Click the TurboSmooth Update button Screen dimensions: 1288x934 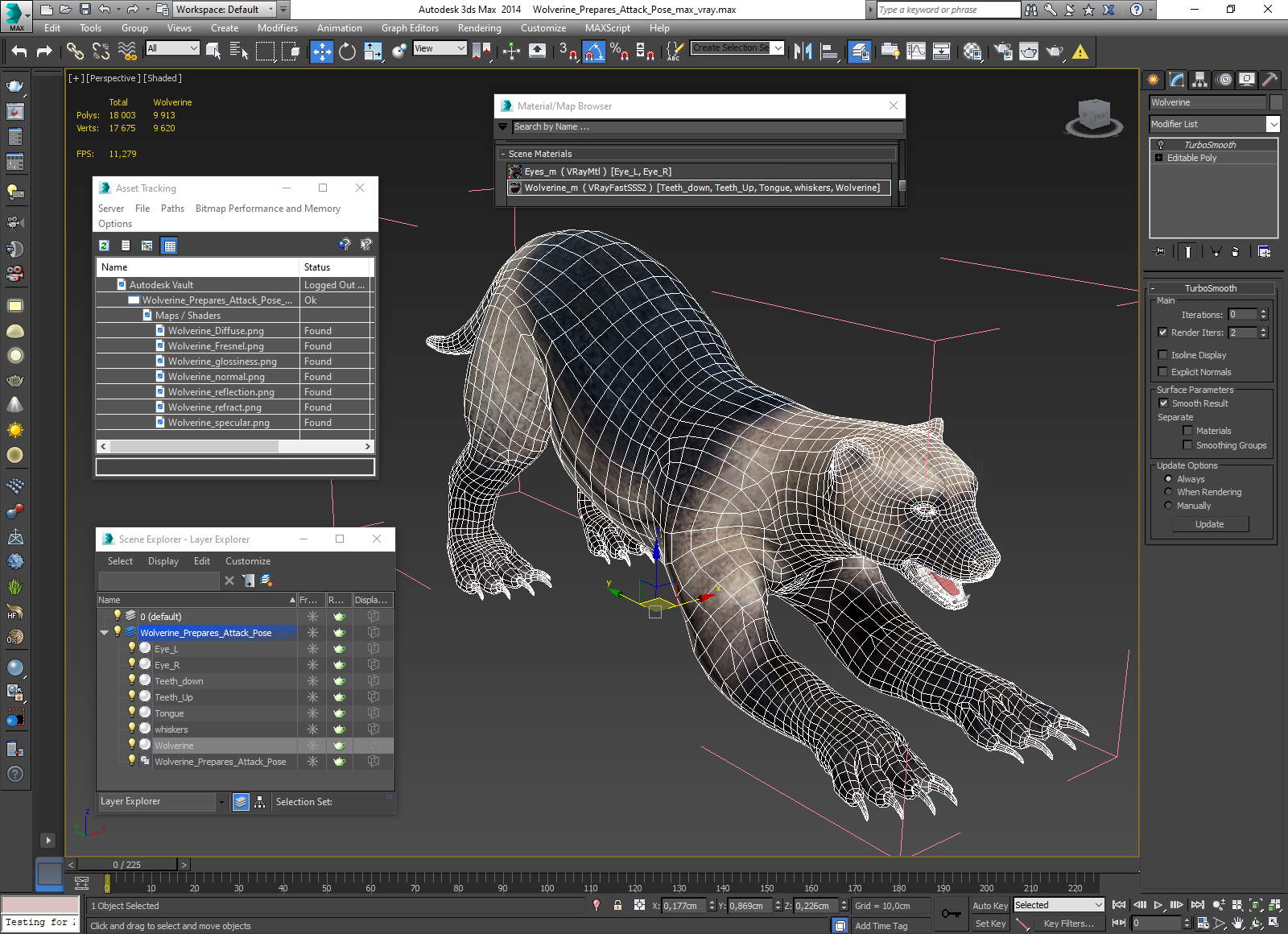(1209, 524)
